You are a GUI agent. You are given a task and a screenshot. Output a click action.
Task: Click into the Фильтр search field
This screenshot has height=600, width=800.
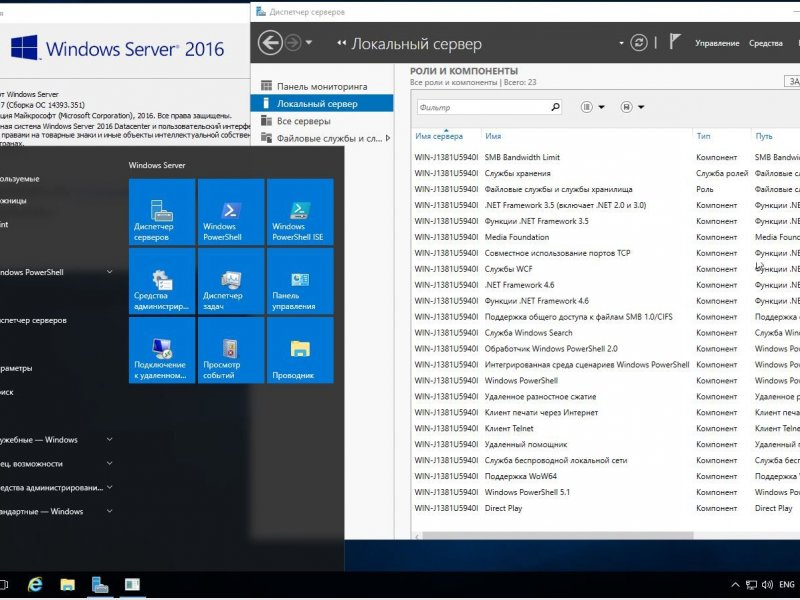(483, 107)
